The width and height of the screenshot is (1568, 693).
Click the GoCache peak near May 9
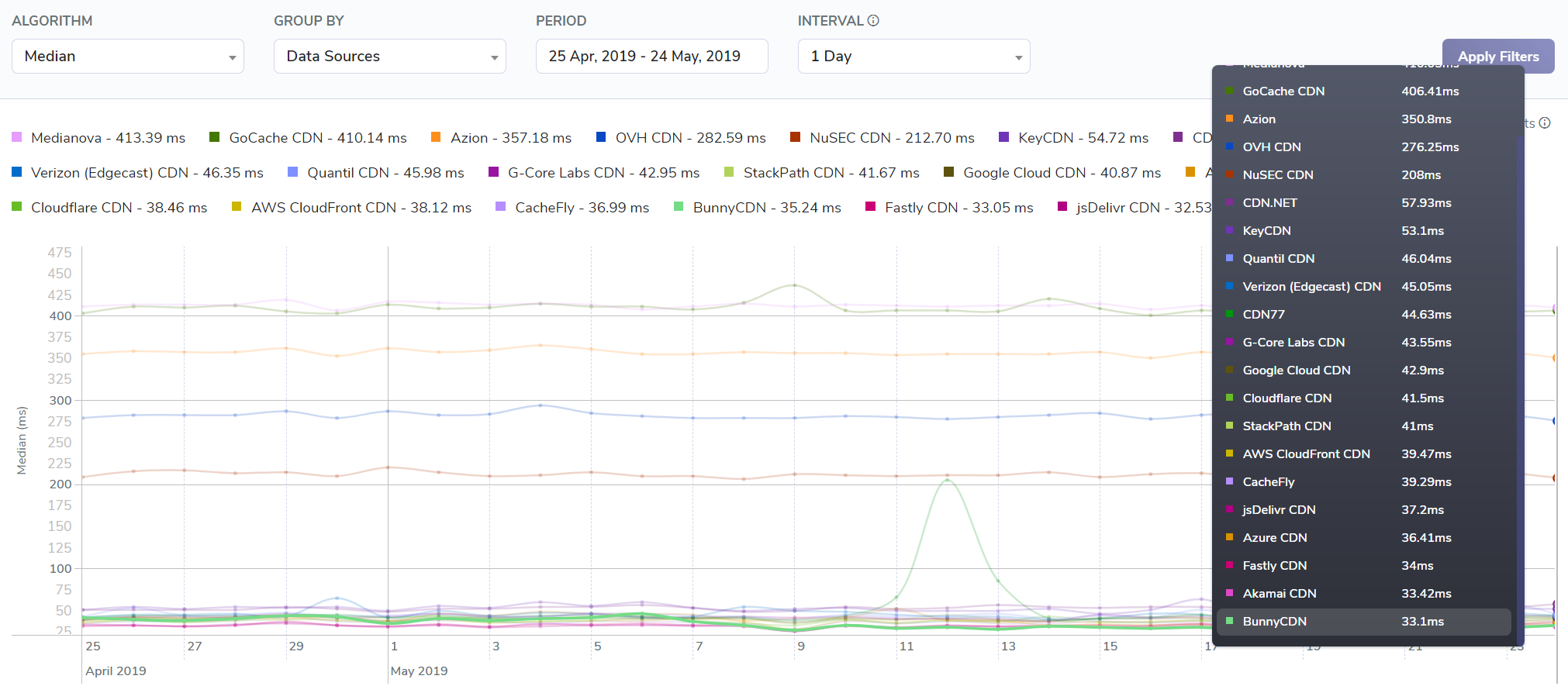tap(794, 285)
